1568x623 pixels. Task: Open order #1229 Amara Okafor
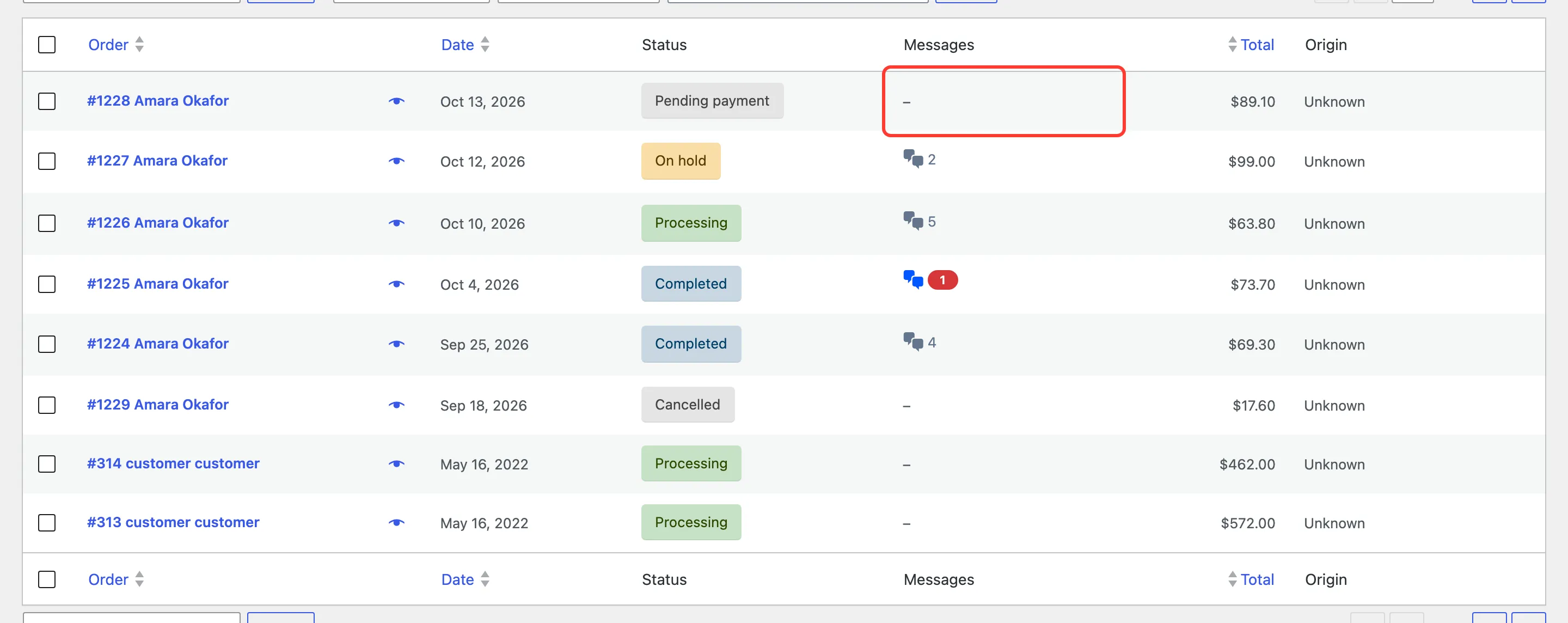pyautogui.click(x=158, y=405)
